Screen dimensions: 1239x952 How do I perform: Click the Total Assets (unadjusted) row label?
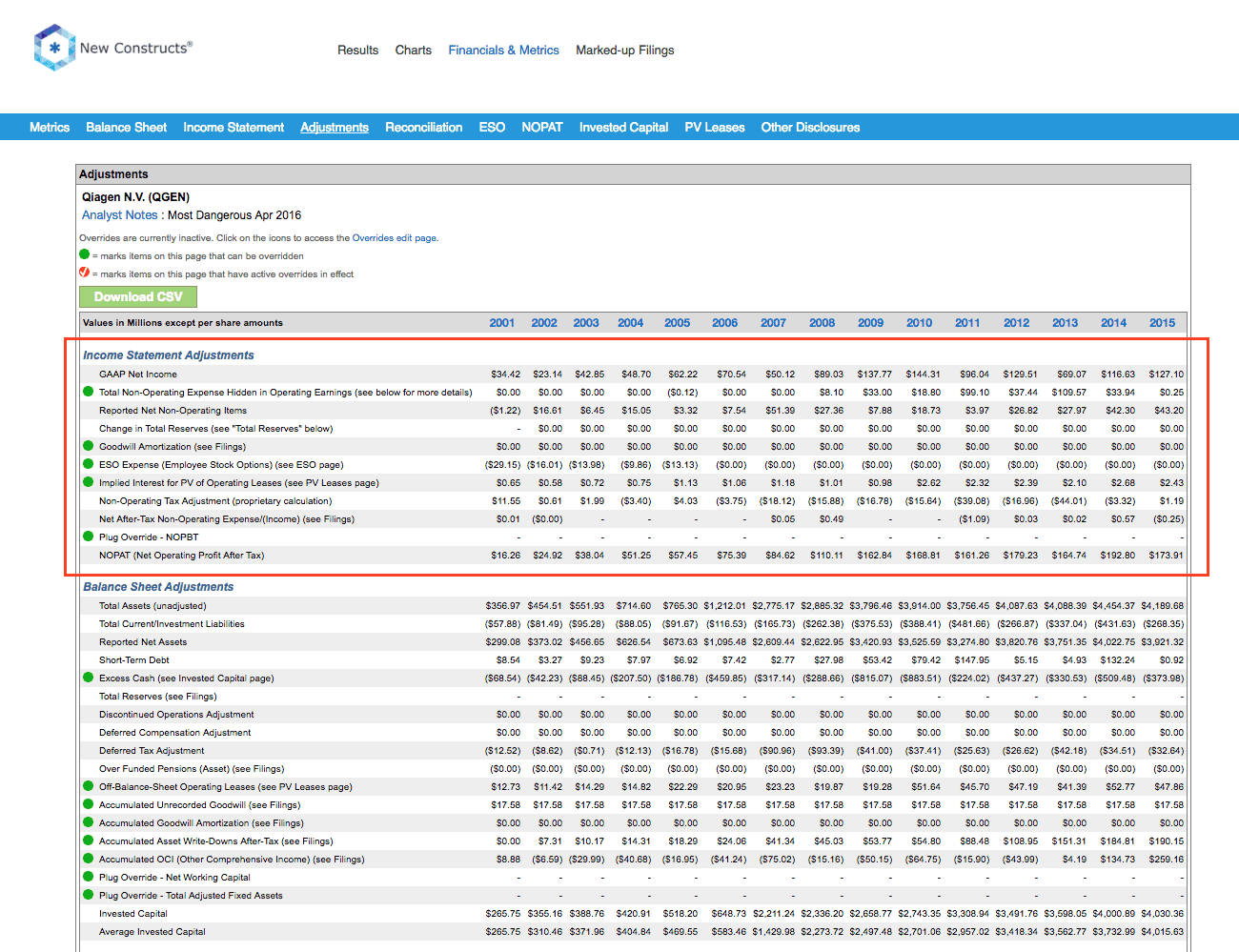click(152, 606)
